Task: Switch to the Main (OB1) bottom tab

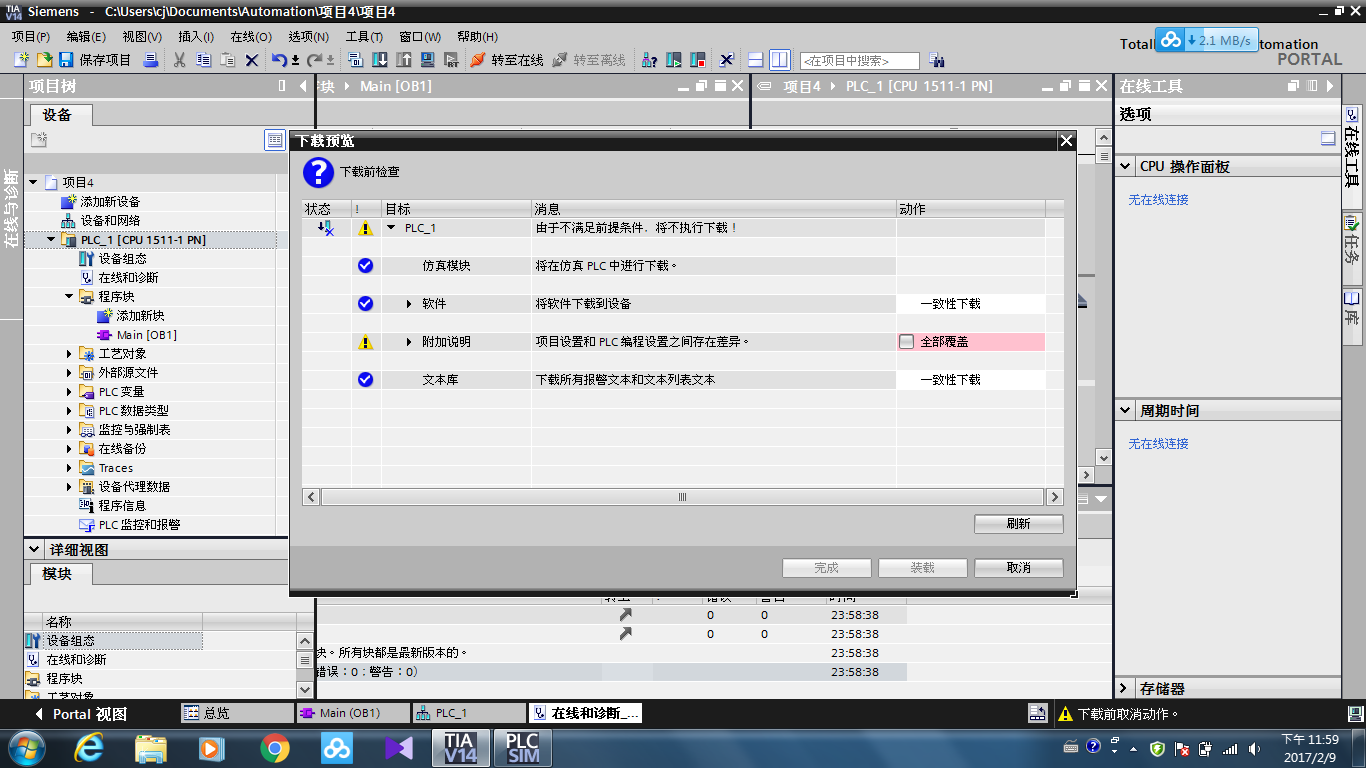Action: 351,713
